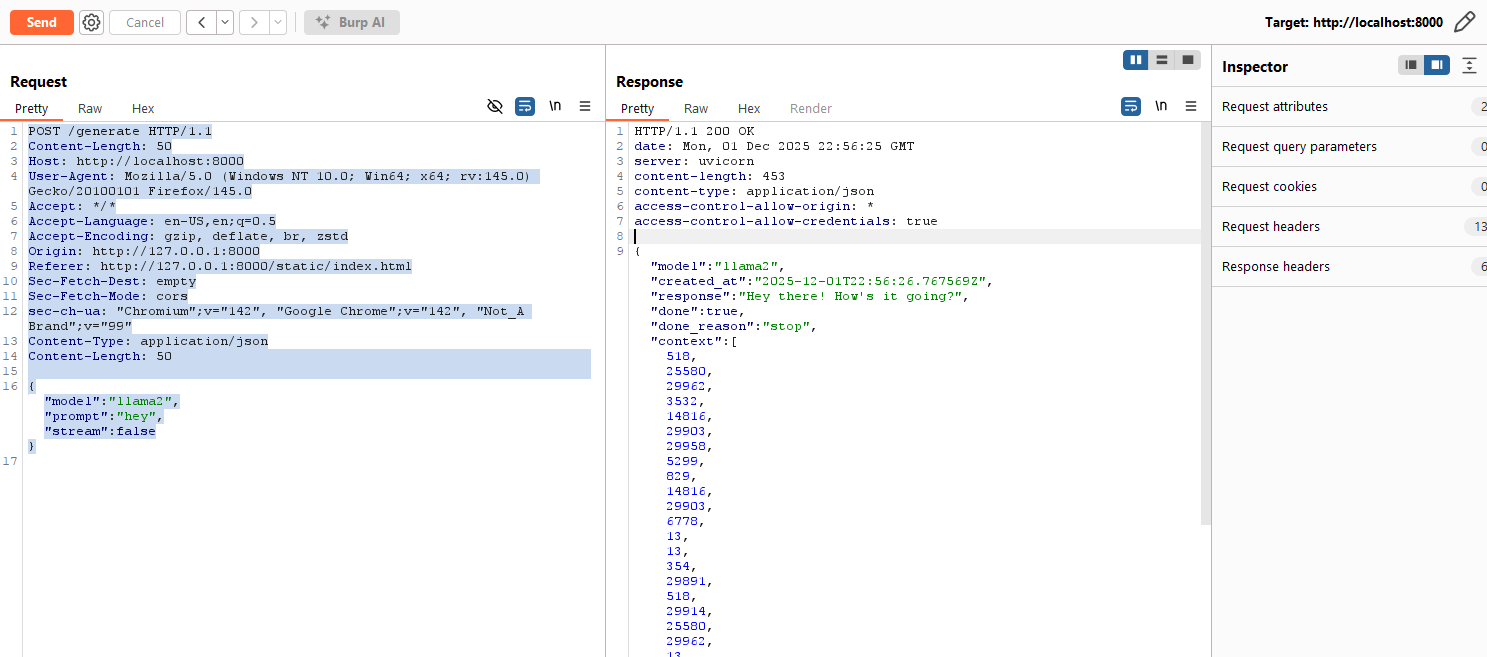Edit target with the pencil icon

1464,22
